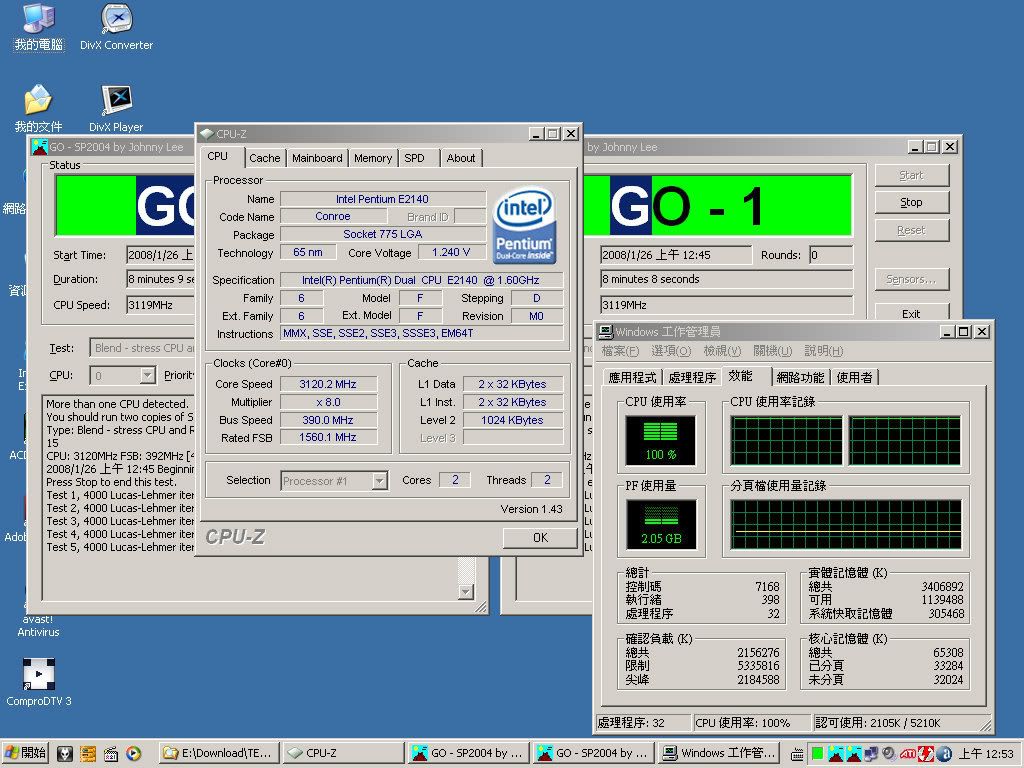This screenshot has height=768, width=1024.
Task: Switch to 處理程序 tab in Task Manager
Action: coord(692,377)
